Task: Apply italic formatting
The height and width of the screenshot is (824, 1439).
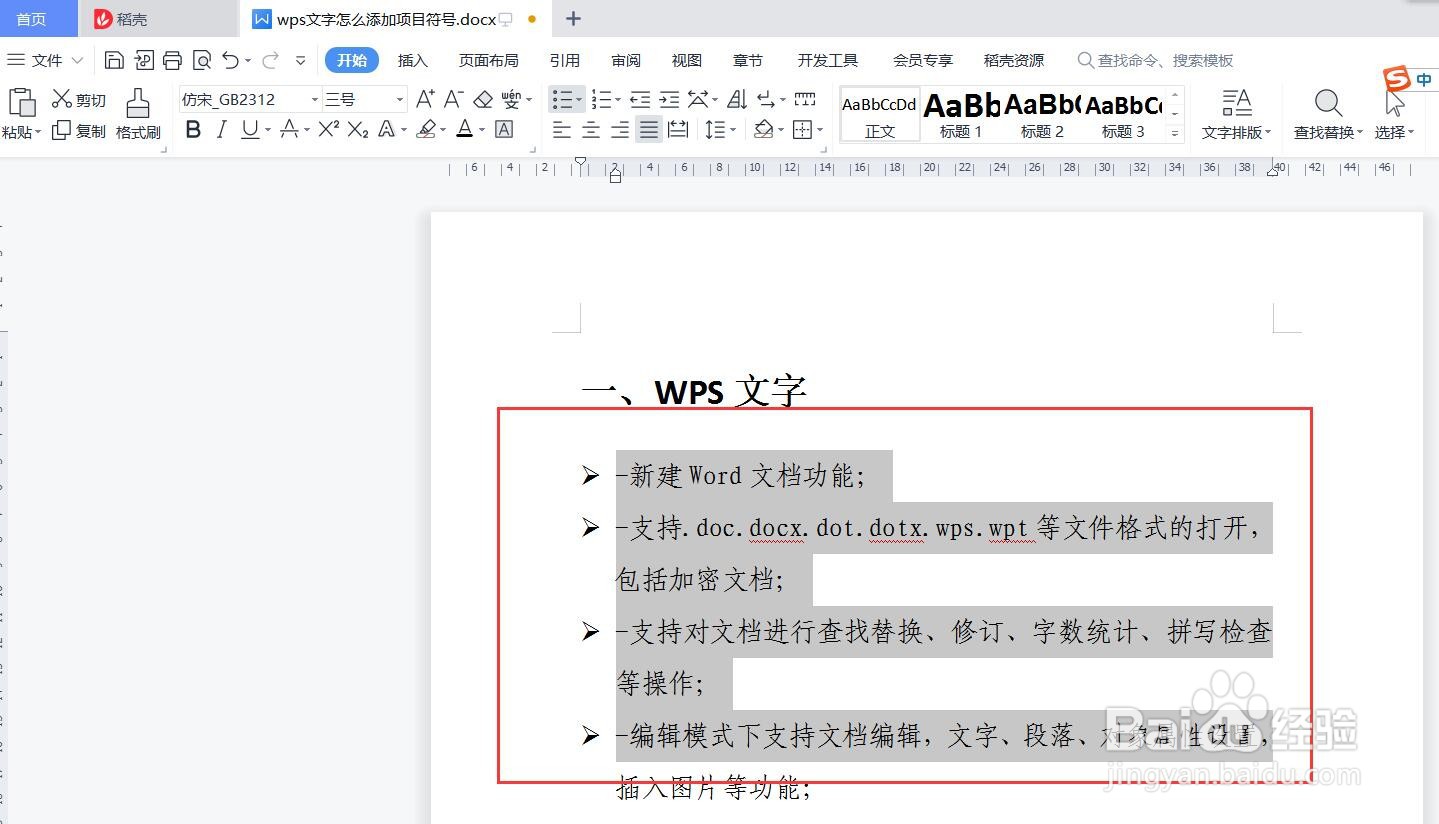Action: pyautogui.click(x=224, y=129)
